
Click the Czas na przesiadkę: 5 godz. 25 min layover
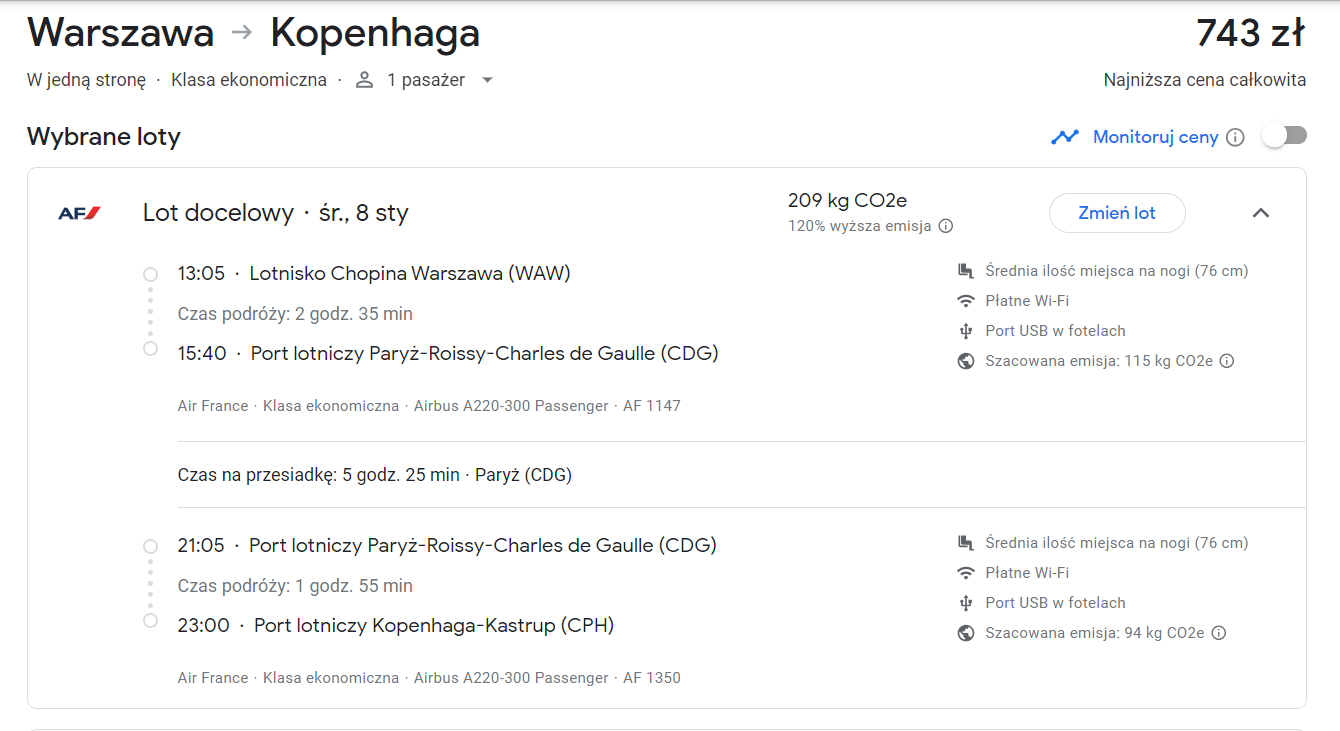coord(375,475)
